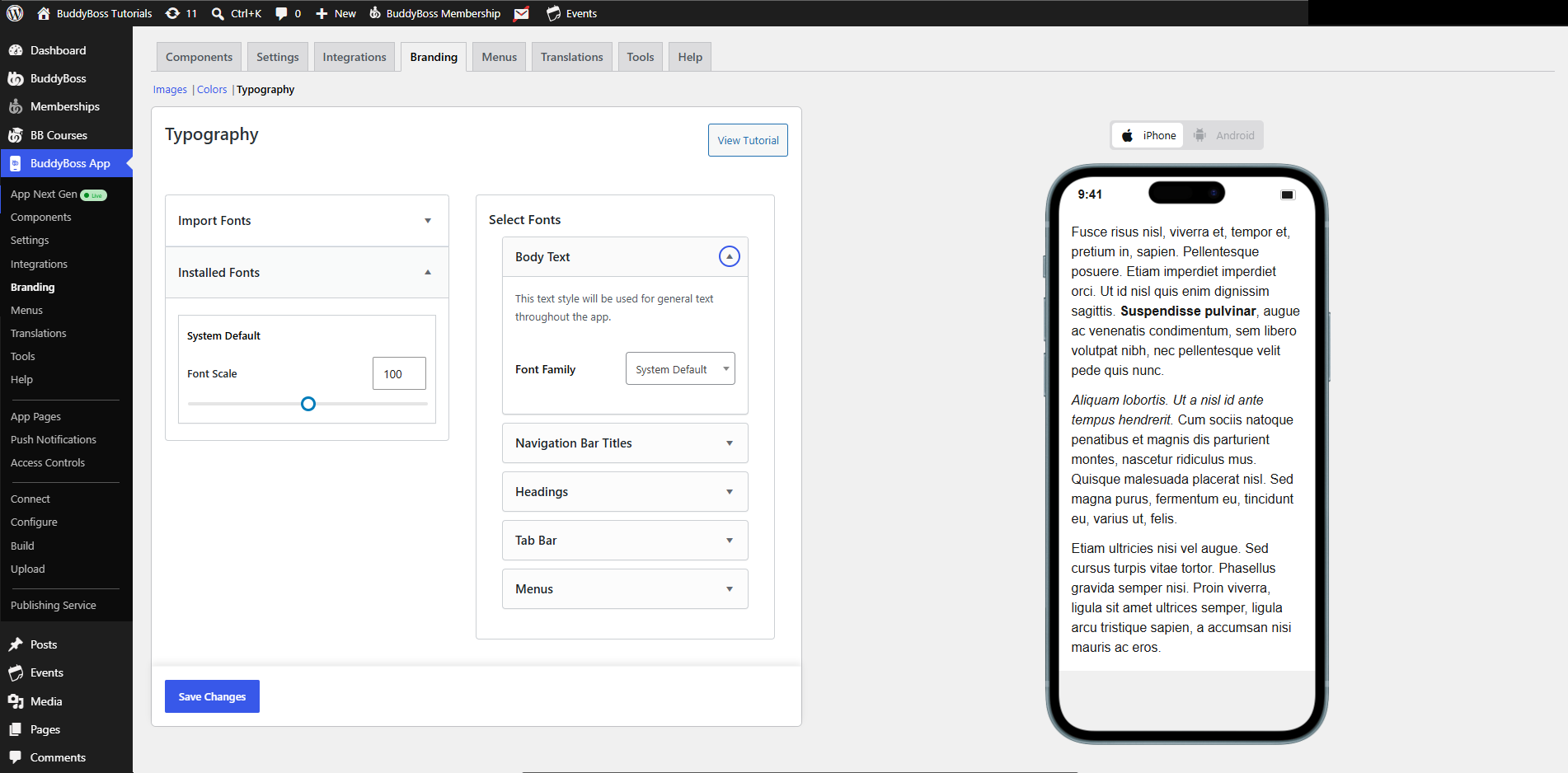Collapse the Installed Fonts section
Screen dimensions: 1568x773
click(307, 273)
